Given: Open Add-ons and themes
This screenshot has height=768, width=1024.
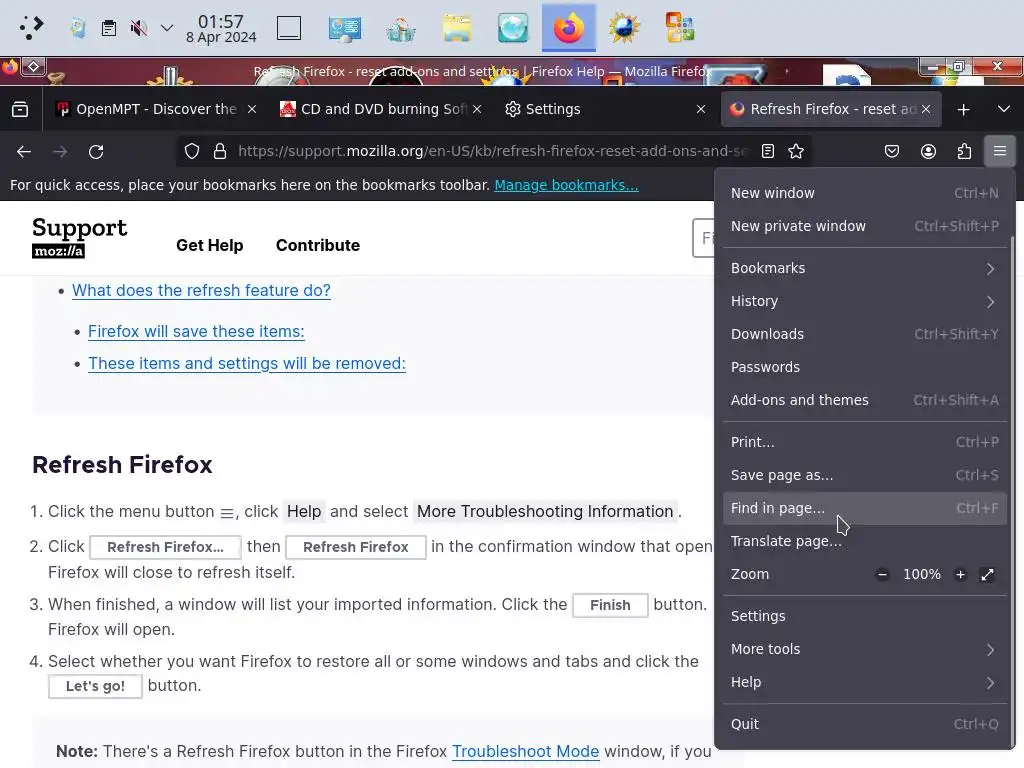Looking at the screenshot, I should [865, 400].
